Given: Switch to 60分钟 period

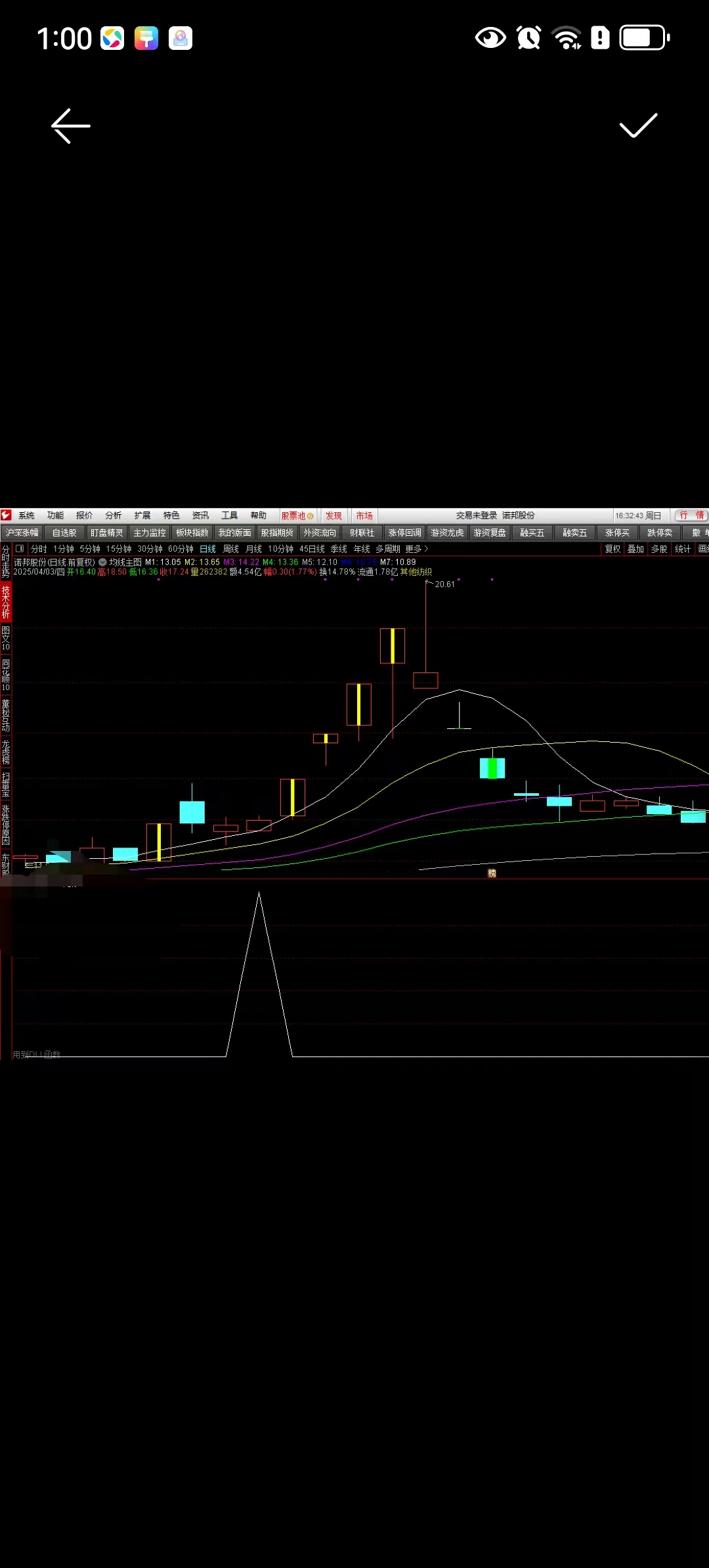Looking at the screenshot, I should point(181,548).
